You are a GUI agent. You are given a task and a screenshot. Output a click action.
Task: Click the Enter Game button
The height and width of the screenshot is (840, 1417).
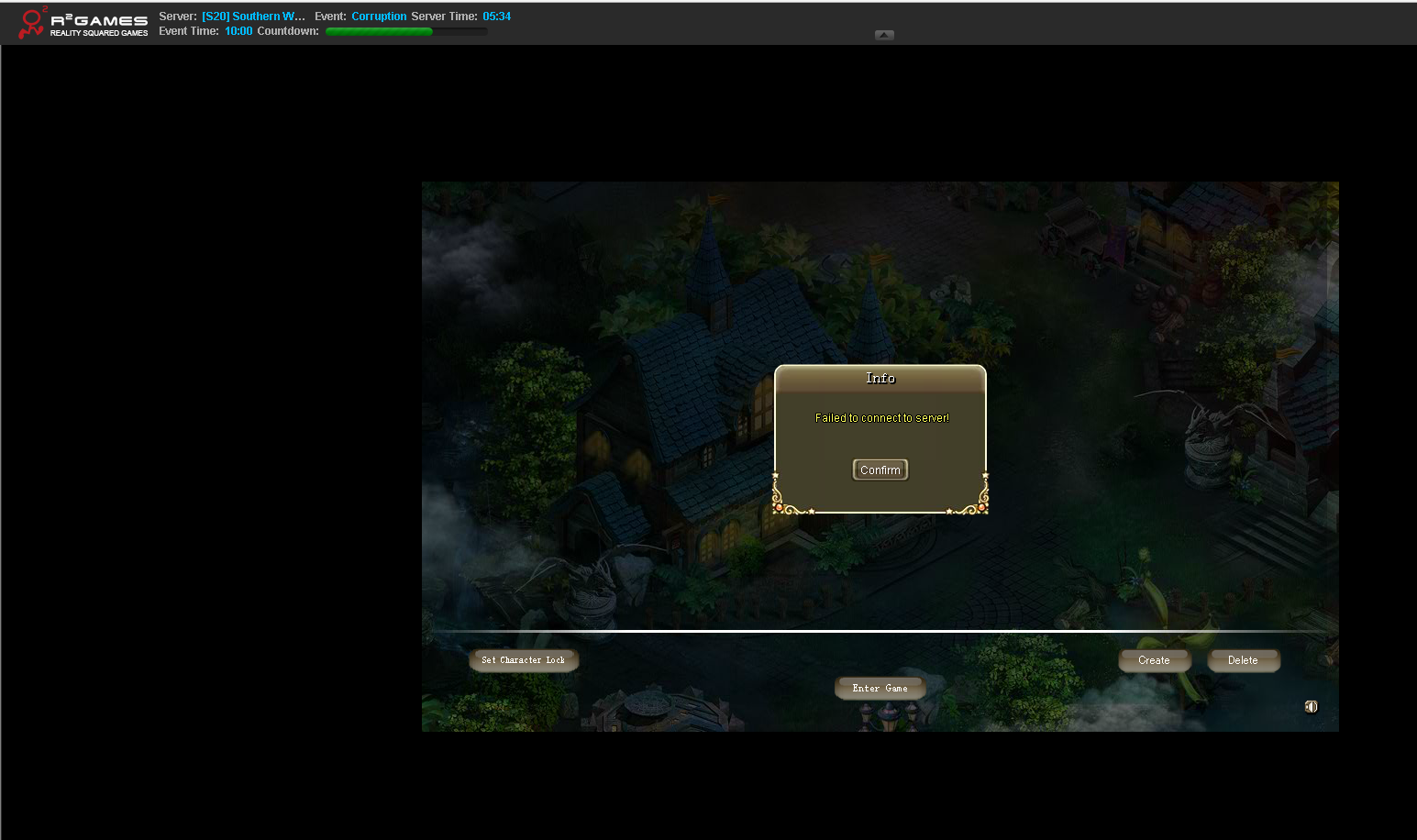pos(880,688)
